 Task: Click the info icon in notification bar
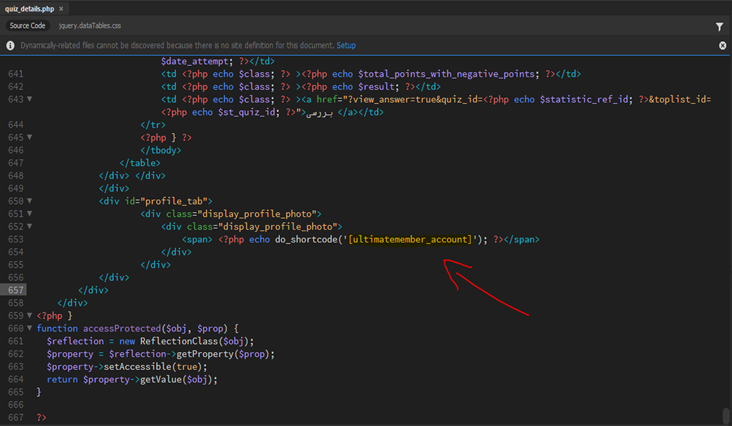coord(11,46)
